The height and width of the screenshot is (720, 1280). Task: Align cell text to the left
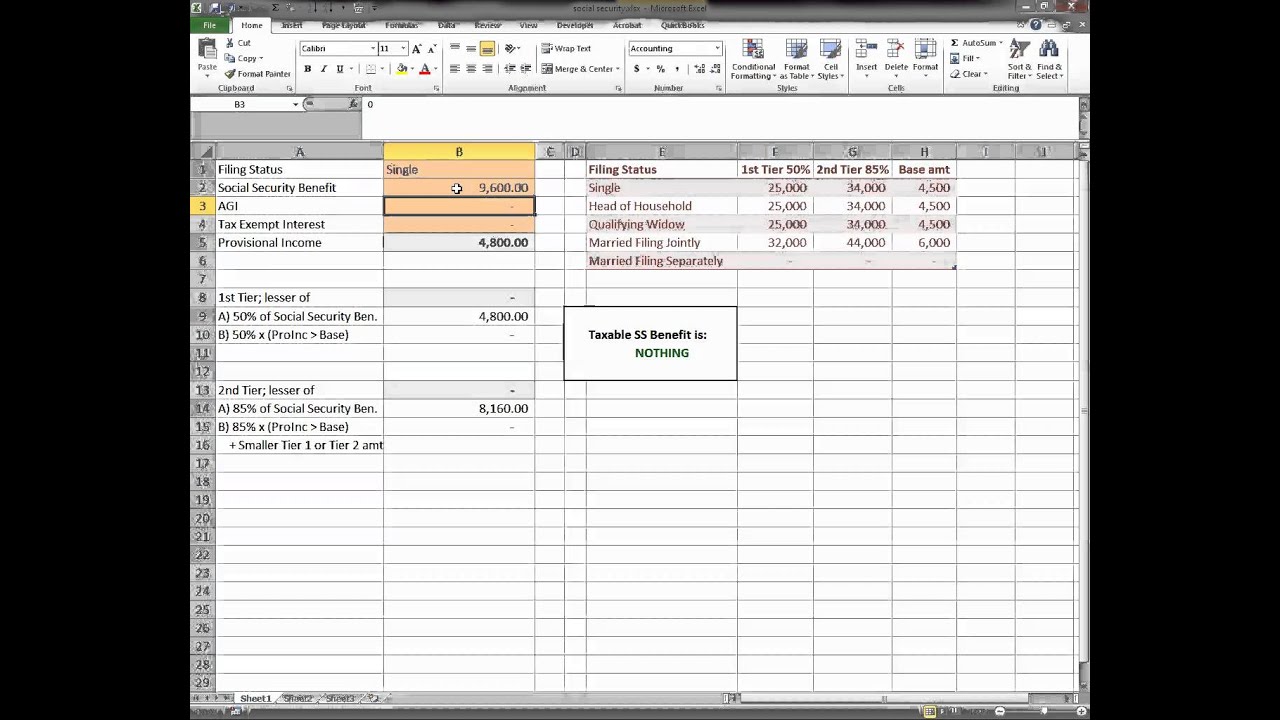pyautogui.click(x=455, y=69)
